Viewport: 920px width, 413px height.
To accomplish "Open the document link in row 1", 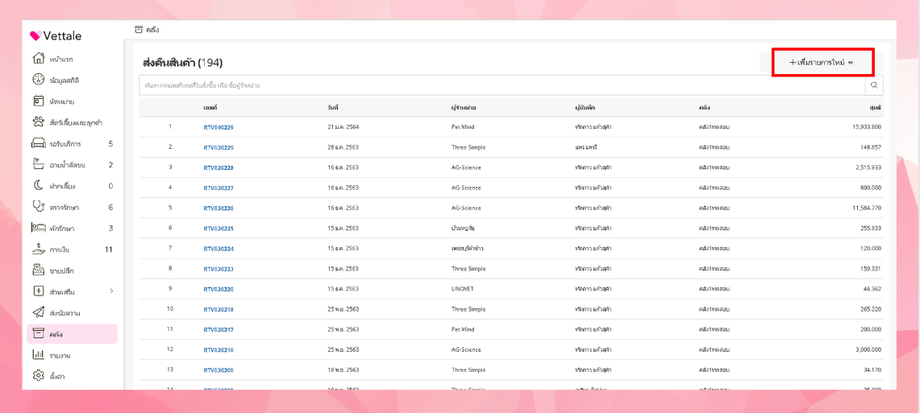I will pyautogui.click(x=218, y=127).
